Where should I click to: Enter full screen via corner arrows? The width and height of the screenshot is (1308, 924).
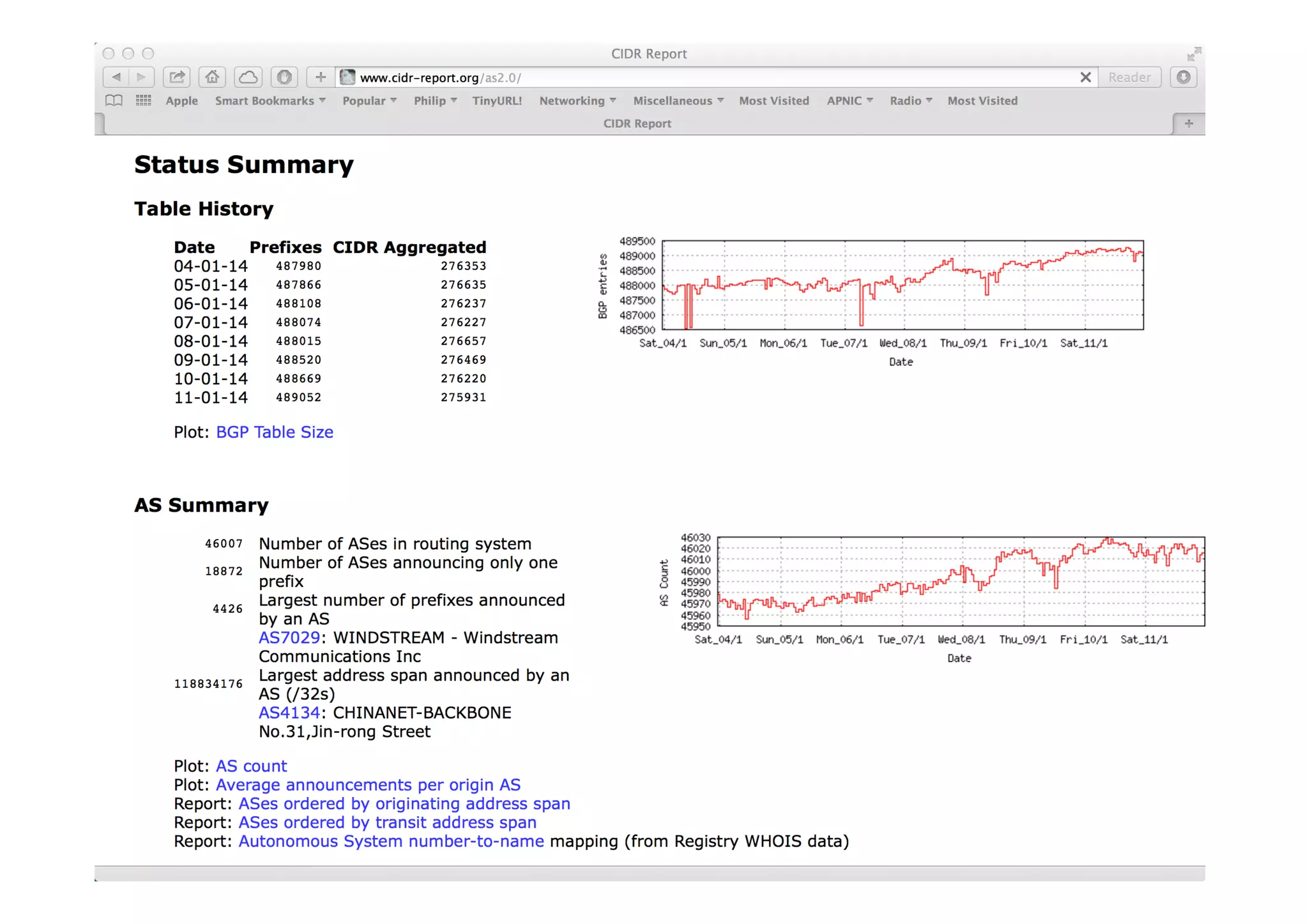tap(1194, 54)
